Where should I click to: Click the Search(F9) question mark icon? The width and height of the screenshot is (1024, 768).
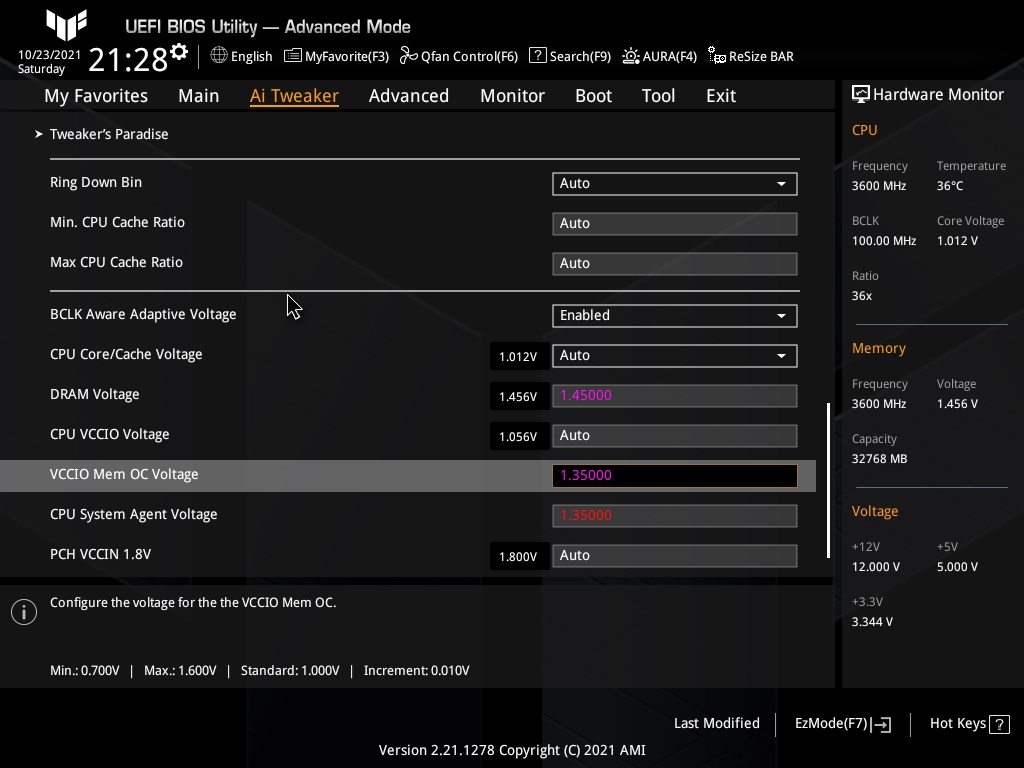537,56
